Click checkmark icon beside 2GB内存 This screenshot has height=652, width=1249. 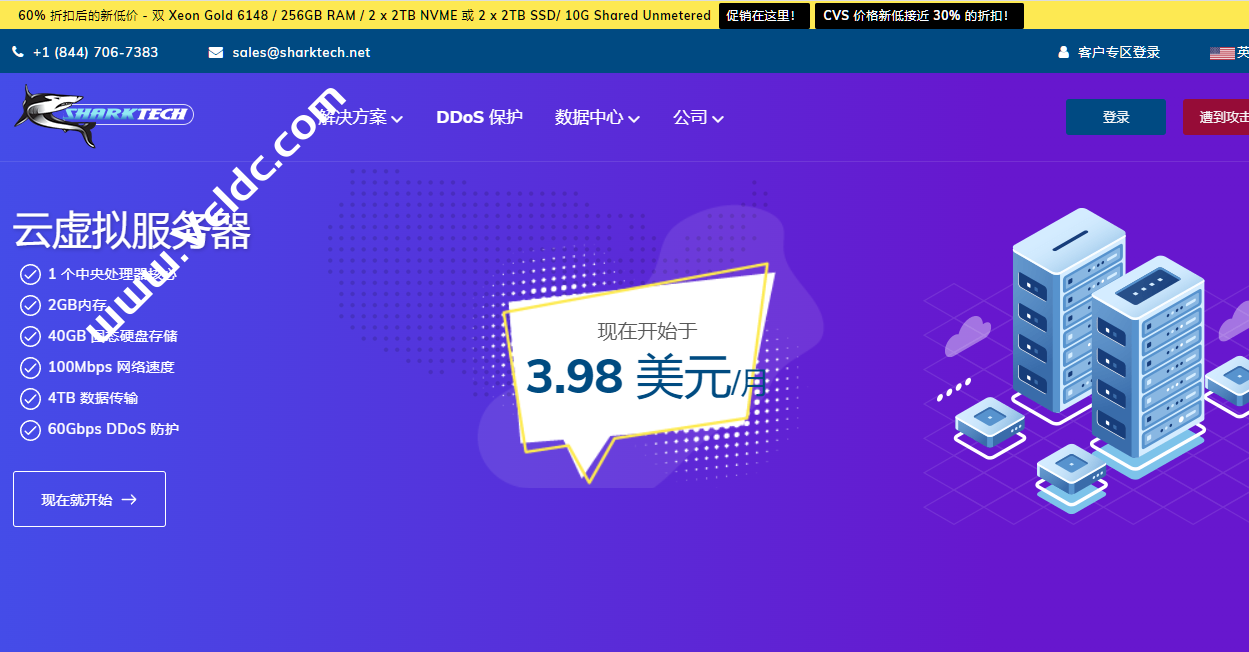point(31,305)
